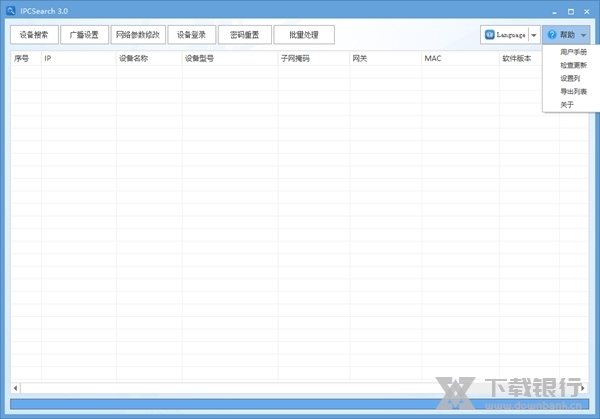Open 关于 about menu entry
600x419 pixels.
coord(567,104)
